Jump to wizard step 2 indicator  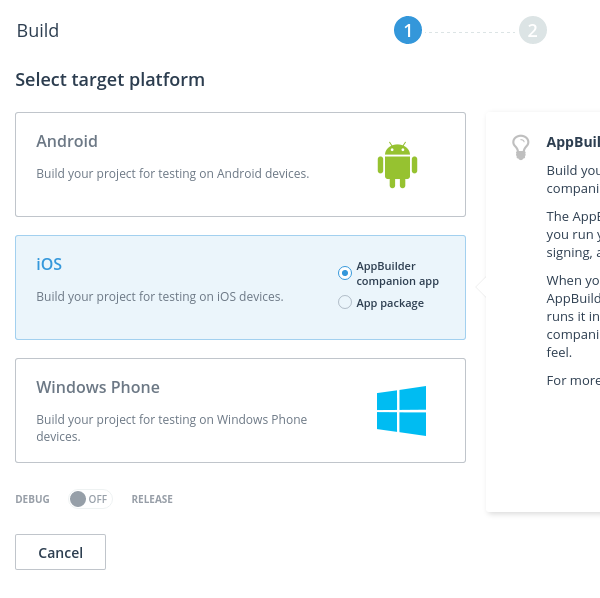[x=533, y=30]
